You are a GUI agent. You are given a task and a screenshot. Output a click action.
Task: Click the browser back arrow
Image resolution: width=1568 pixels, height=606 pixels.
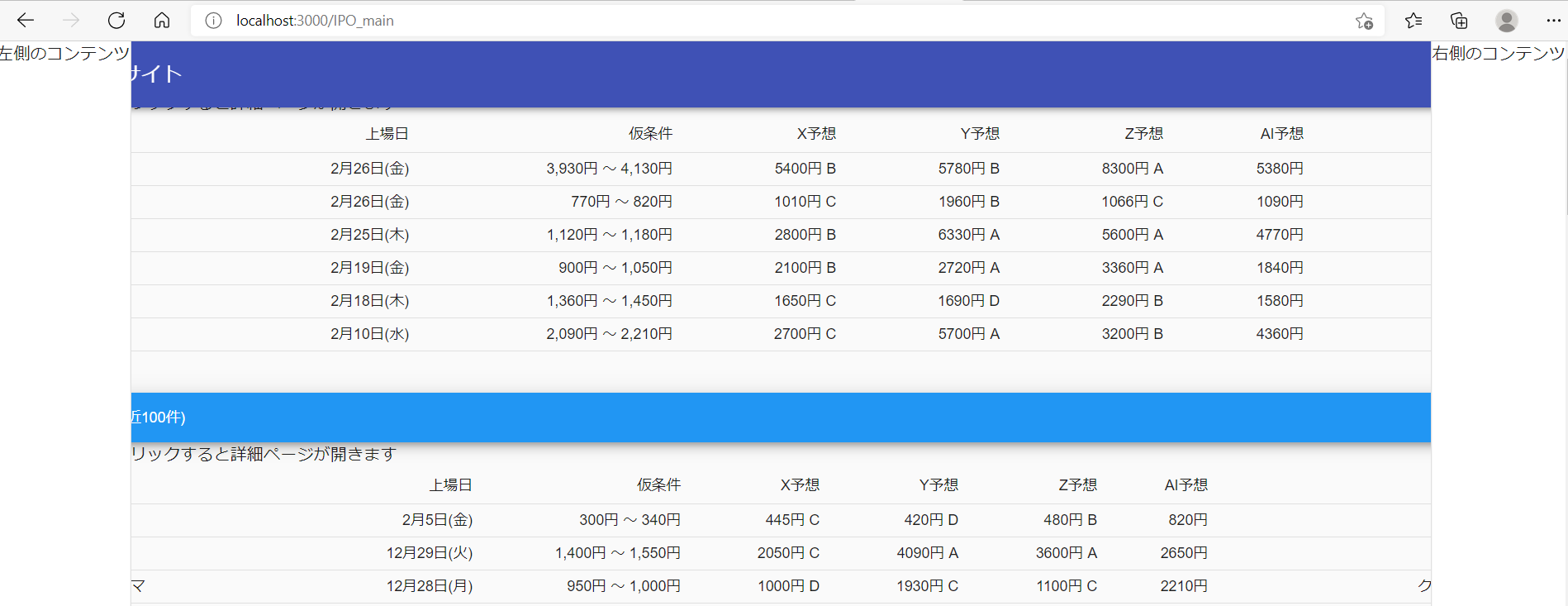click(x=26, y=20)
